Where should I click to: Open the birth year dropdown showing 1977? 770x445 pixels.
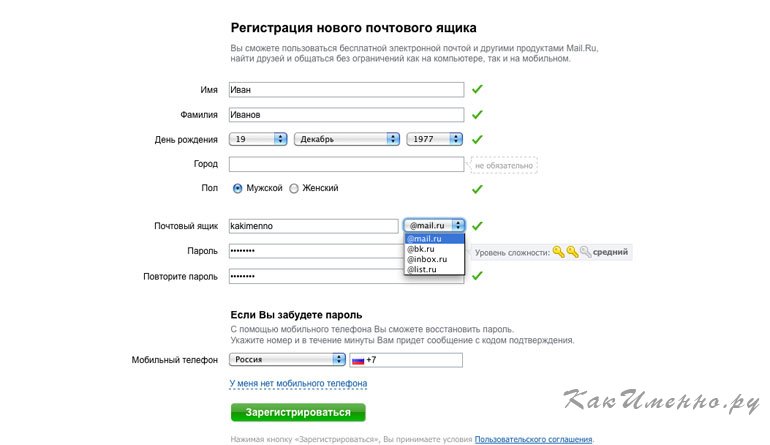click(435, 139)
